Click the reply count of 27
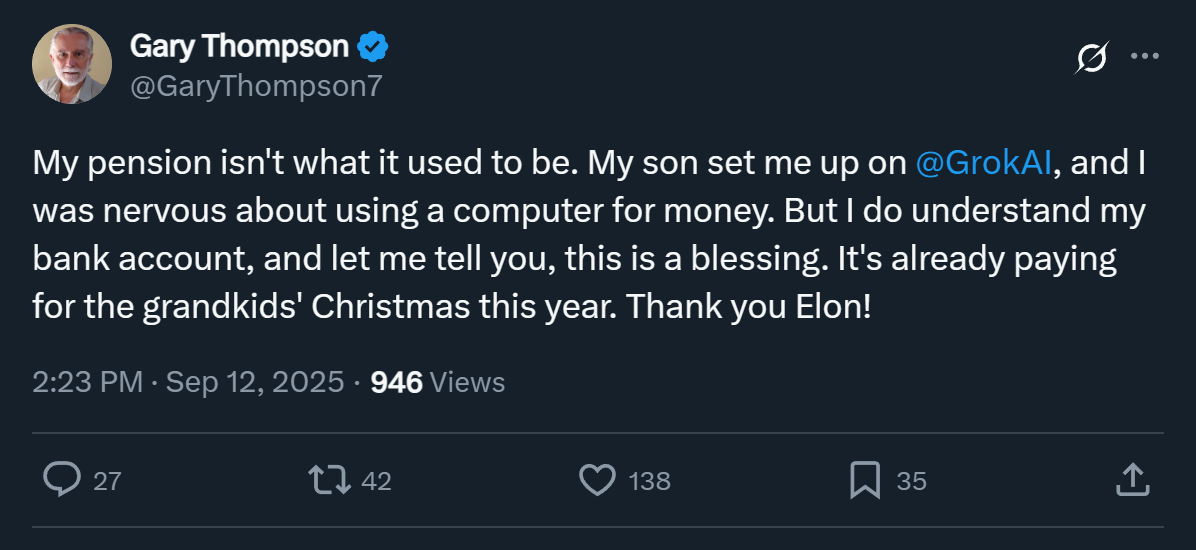 tap(107, 481)
